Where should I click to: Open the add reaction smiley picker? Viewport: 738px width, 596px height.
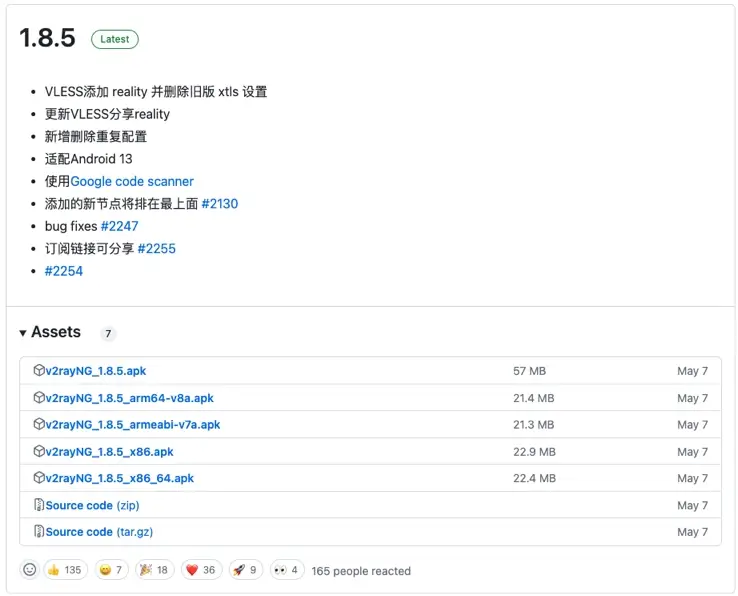coord(29,570)
